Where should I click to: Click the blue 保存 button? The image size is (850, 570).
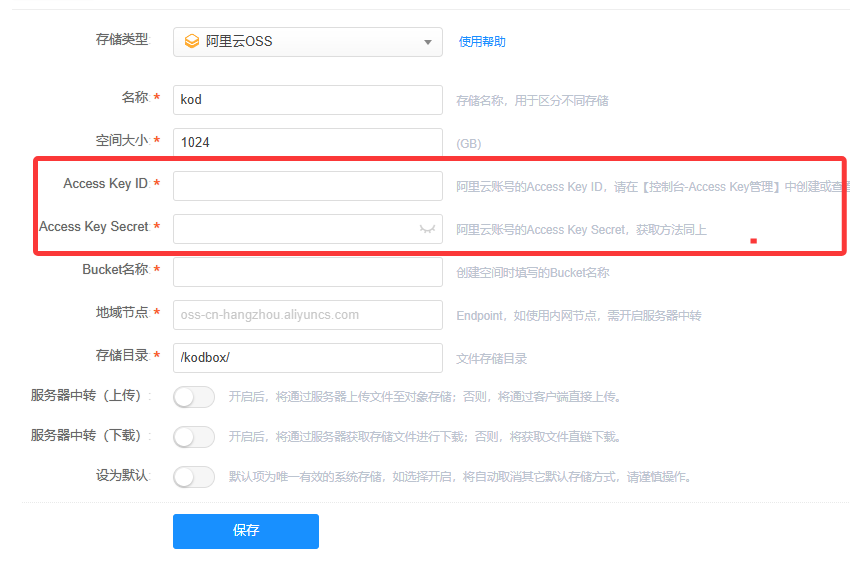pyautogui.click(x=246, y=531)
